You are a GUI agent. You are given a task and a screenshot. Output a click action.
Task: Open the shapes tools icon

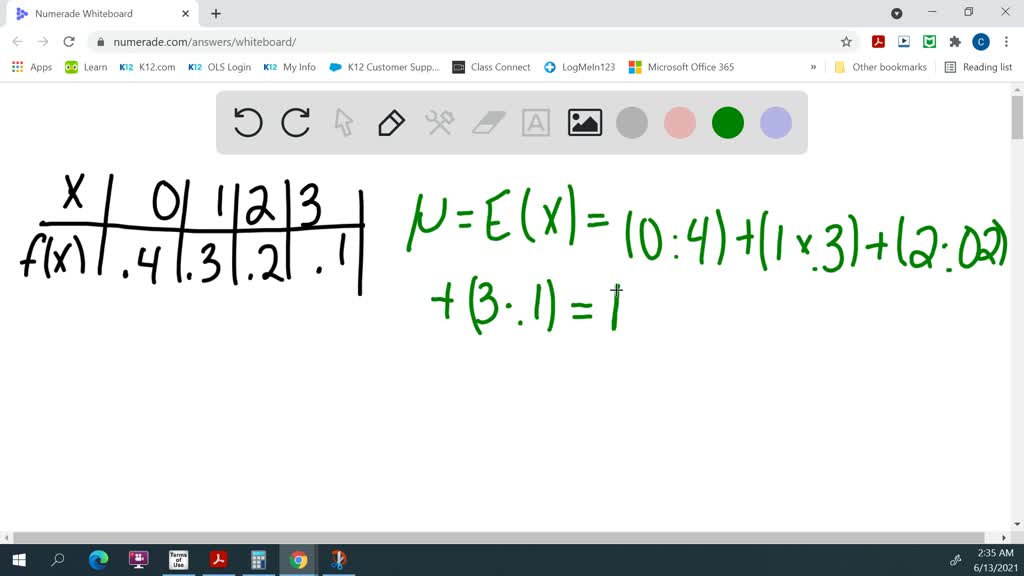(438, 122)
